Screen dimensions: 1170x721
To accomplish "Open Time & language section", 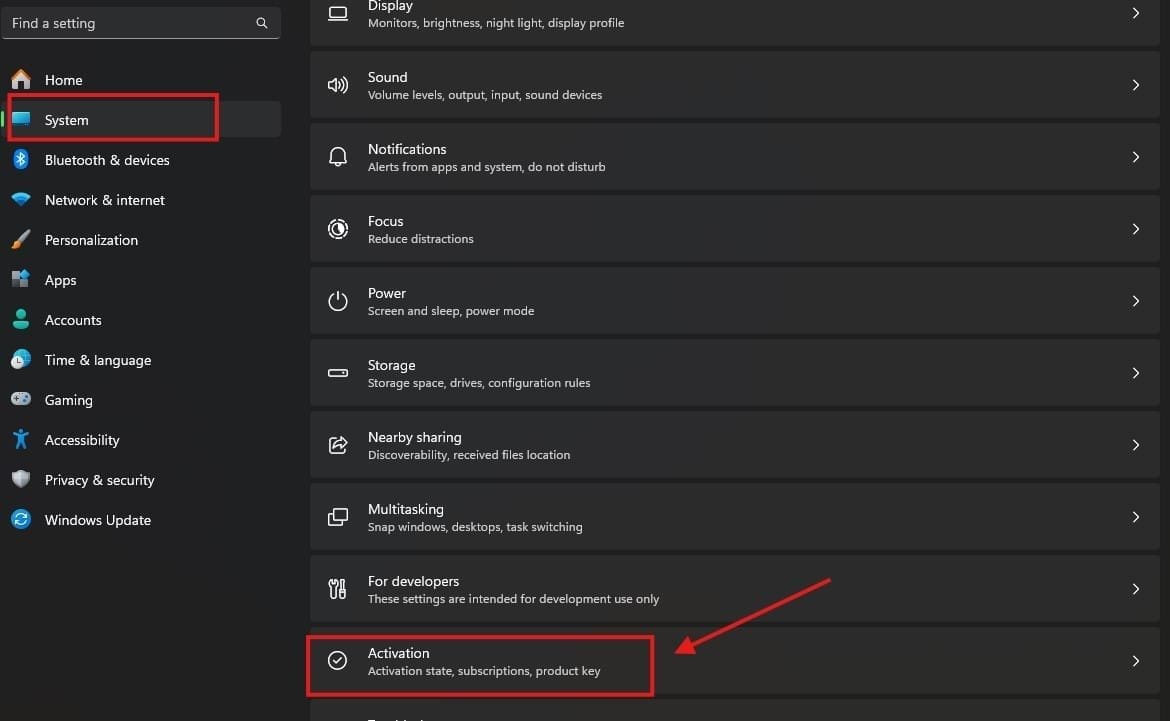I will pos(141,360).
